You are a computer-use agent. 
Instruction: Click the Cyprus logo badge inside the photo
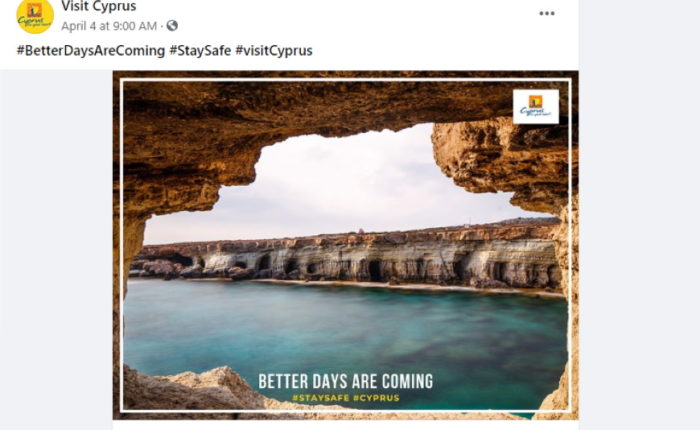[536, 107]
